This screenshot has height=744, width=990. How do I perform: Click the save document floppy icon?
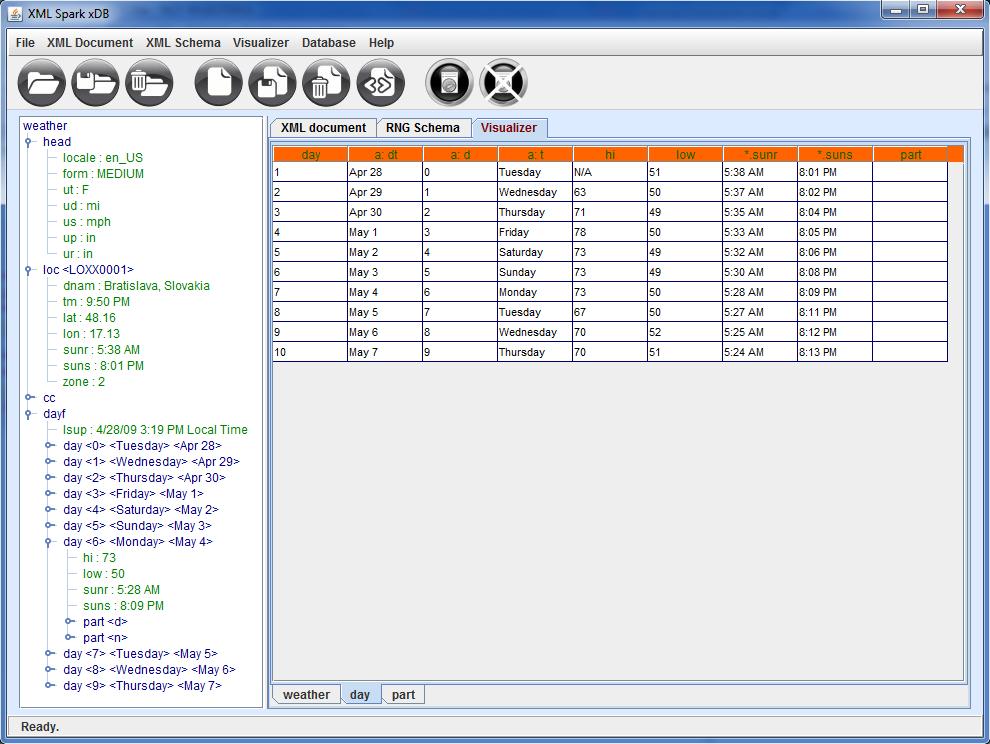click(272, 83)
